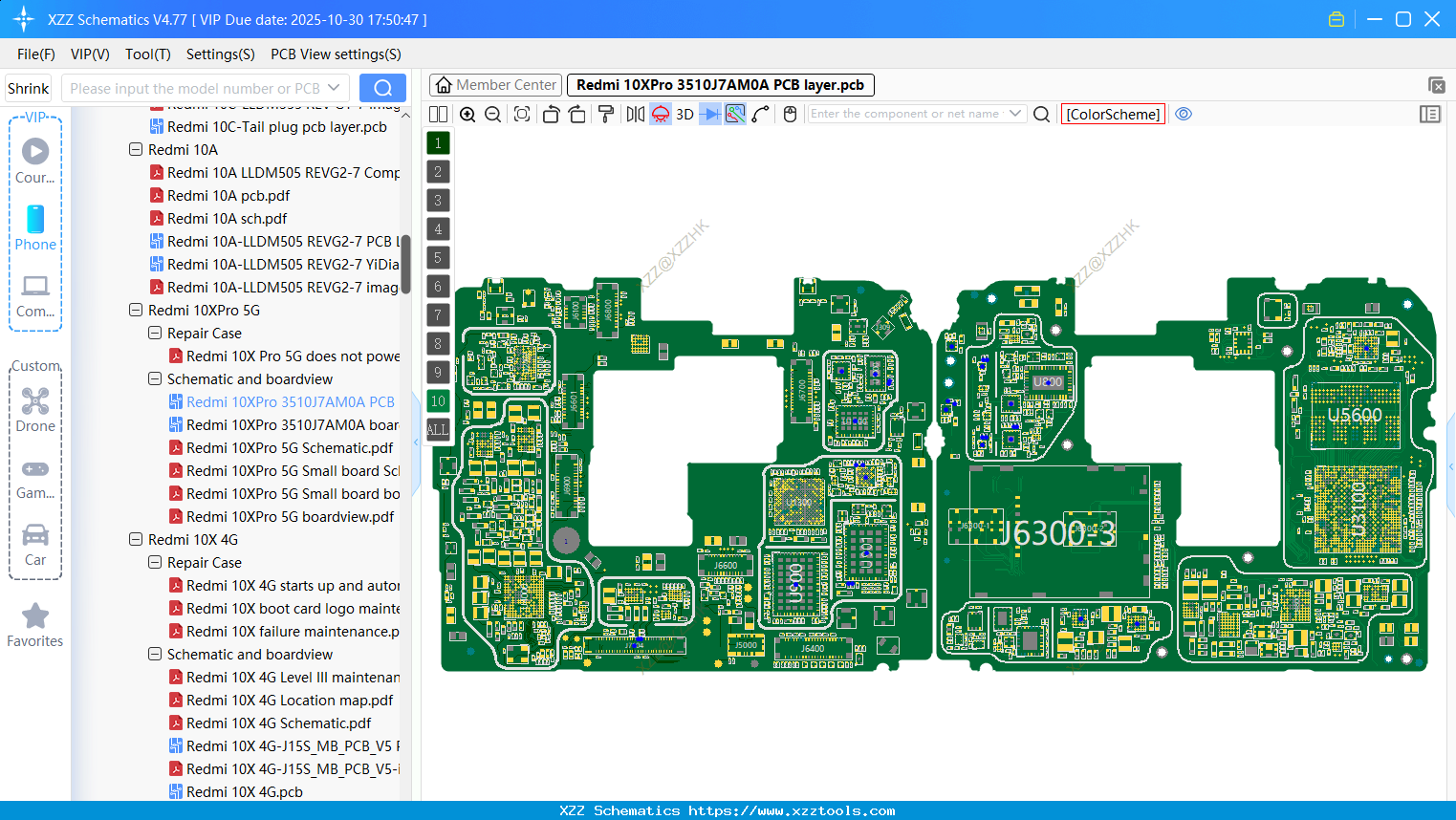
Task: Close all tabs using top-right icon
Action: (x=1436, y=85)
